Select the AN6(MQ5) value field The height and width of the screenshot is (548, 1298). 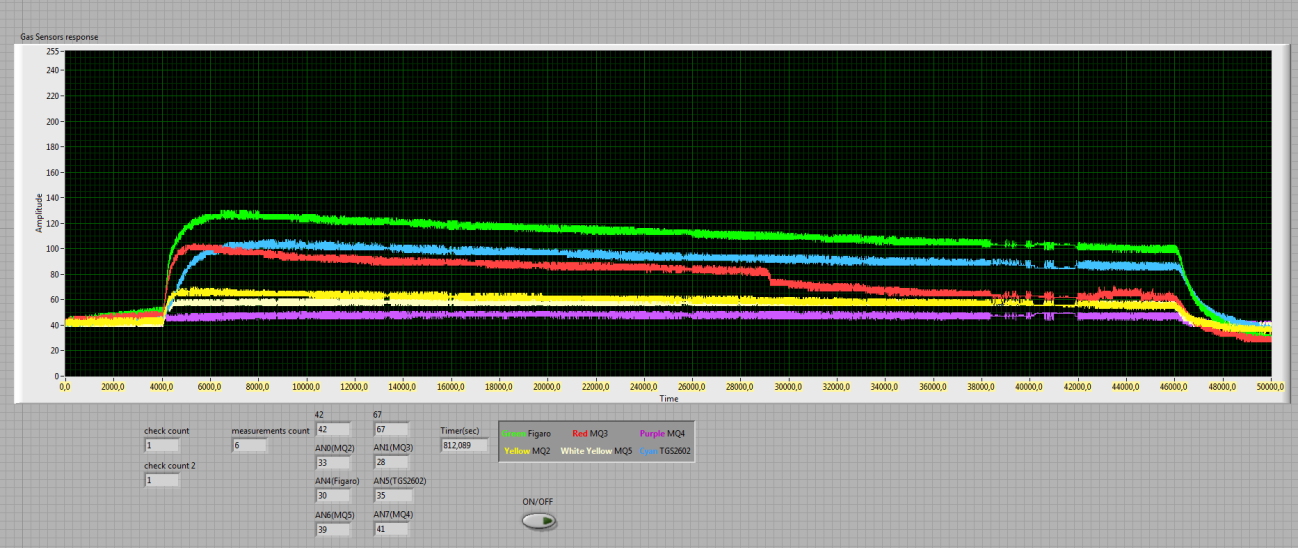[x=332, y=530]
